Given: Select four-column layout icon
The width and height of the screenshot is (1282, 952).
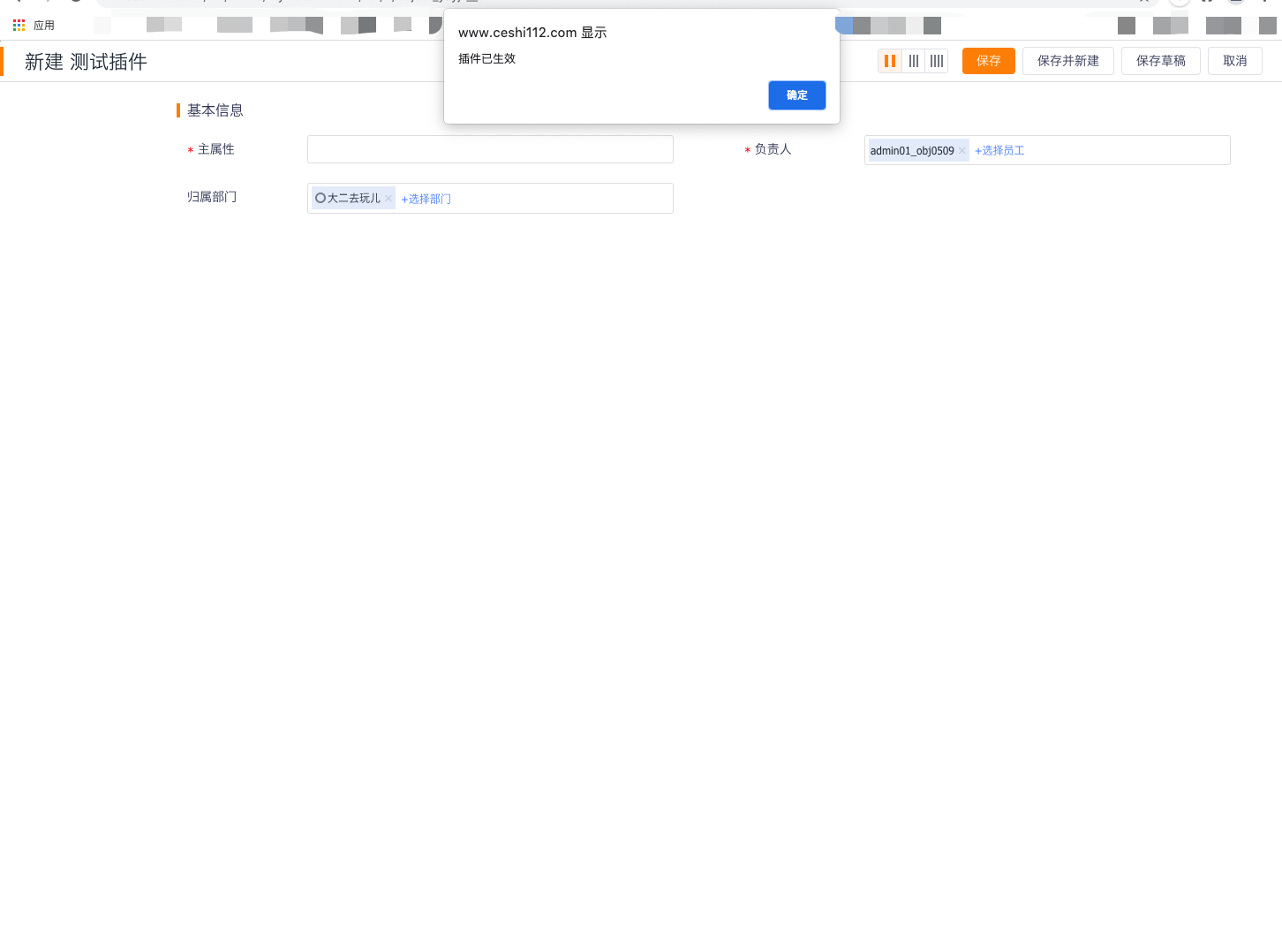Looking at the screenshot, I should (x=936, y=61).
